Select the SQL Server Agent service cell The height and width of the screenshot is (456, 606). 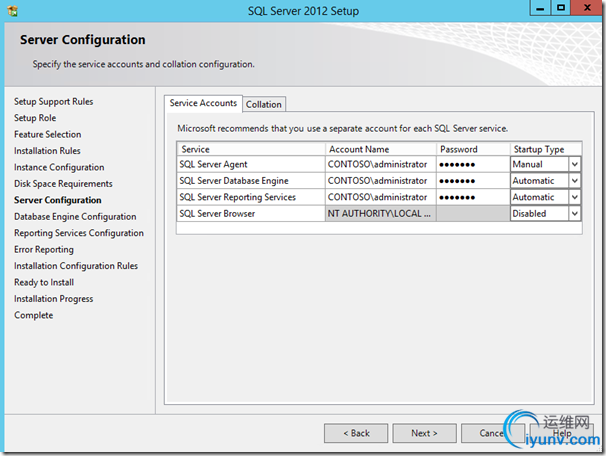pyautogui.click(x=251, y=164)
